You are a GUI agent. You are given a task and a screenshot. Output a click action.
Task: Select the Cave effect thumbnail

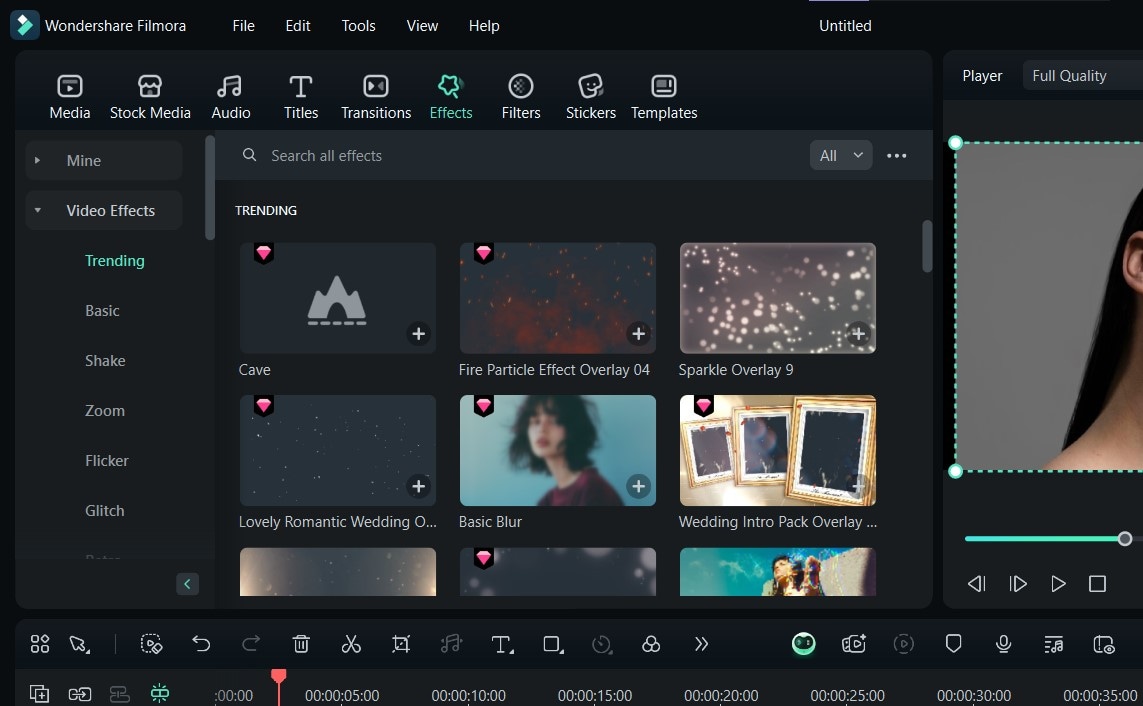[x=338, y=298]
